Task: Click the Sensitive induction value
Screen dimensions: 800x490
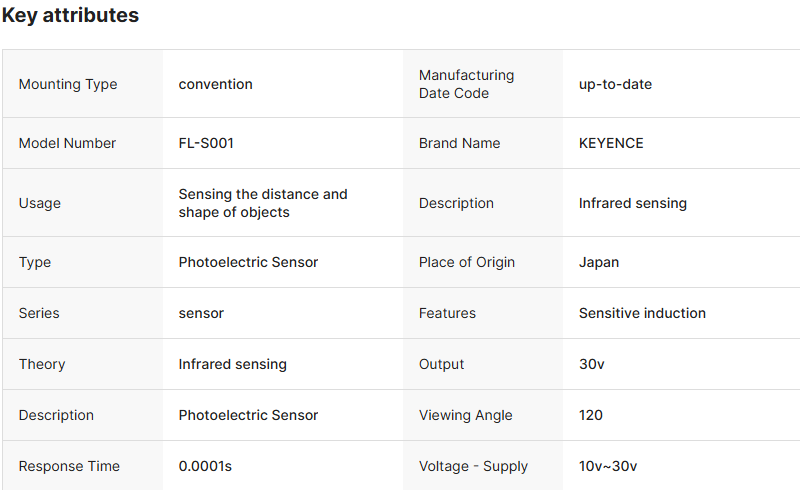Action: click(642, 313)
